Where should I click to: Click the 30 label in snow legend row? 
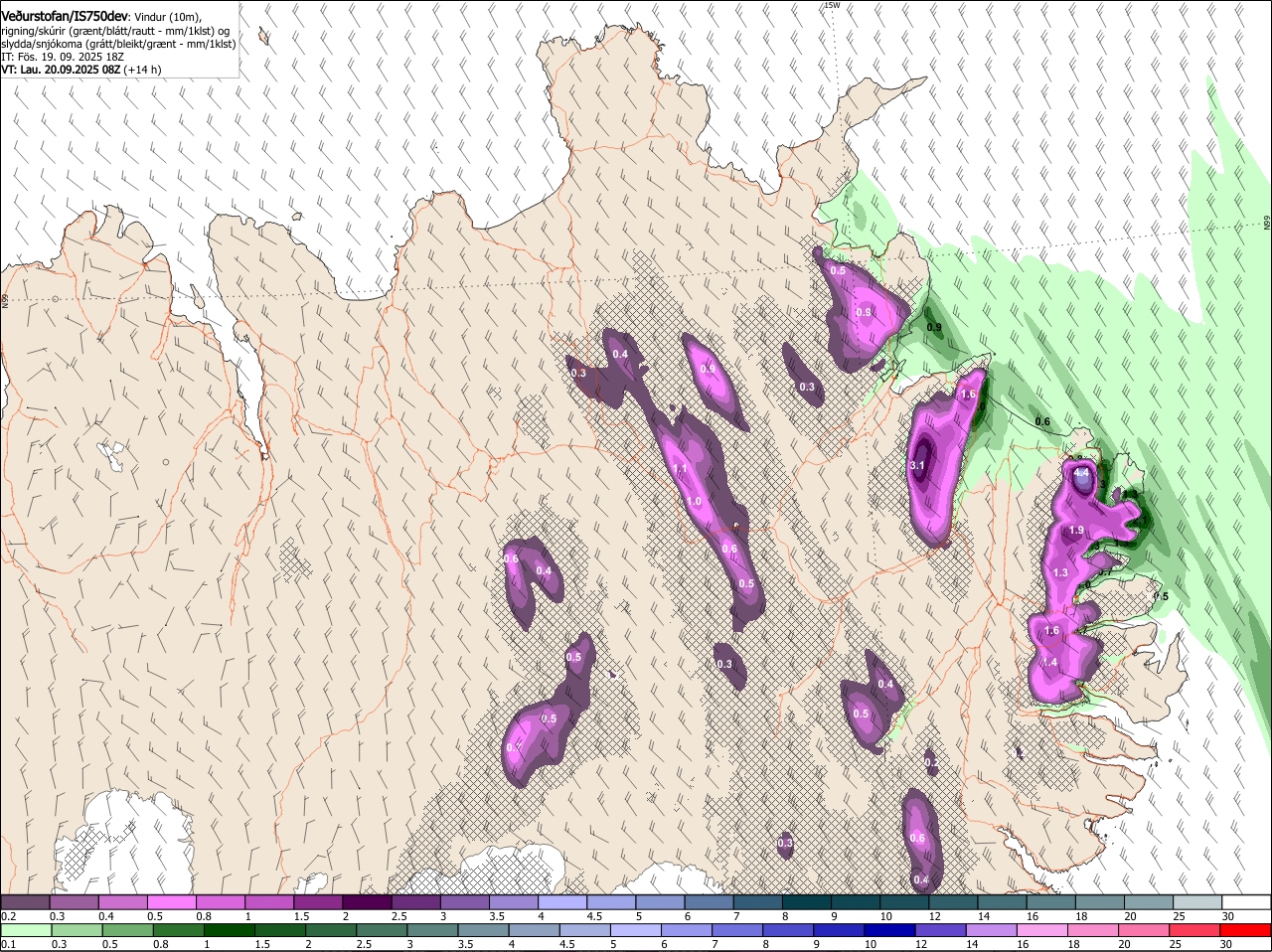point(1228,916)
